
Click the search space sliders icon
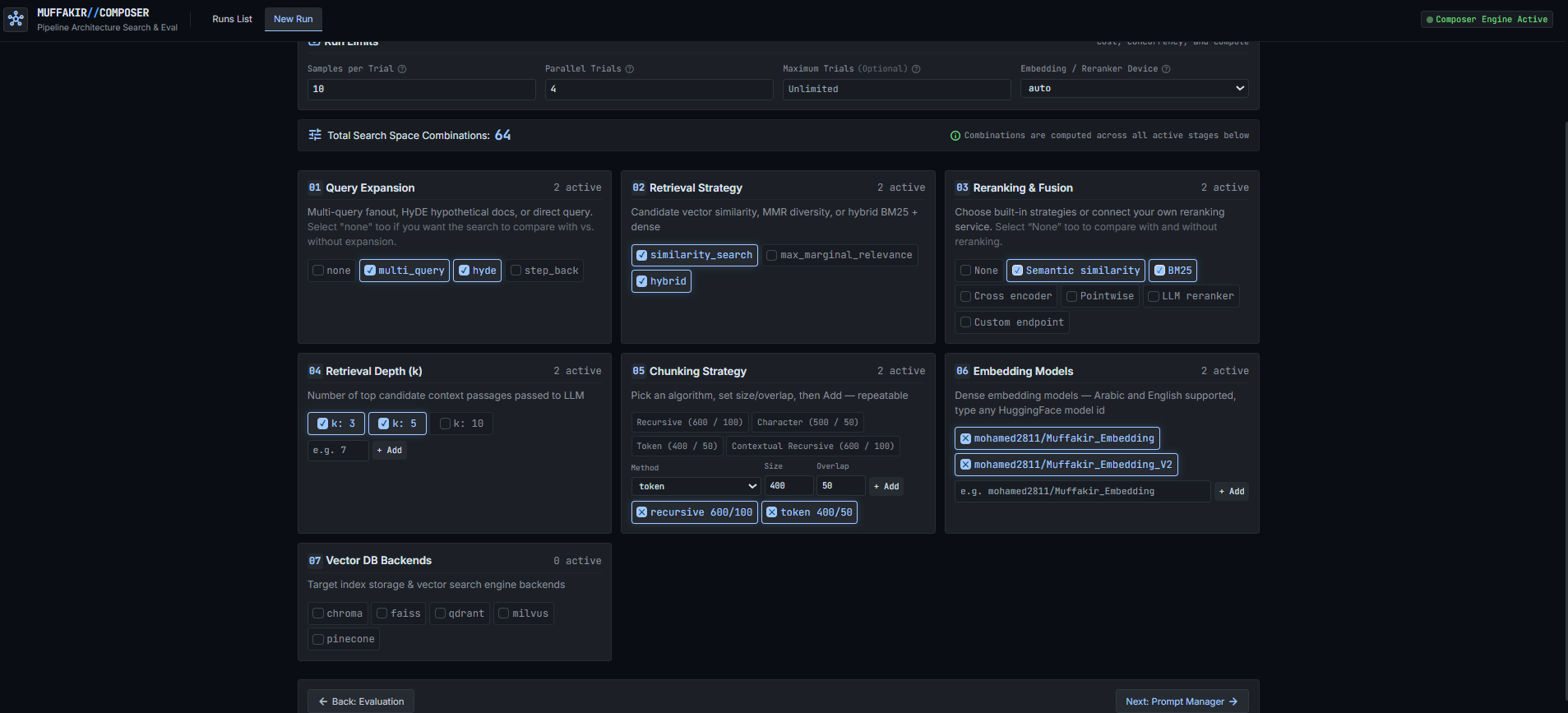315,135
